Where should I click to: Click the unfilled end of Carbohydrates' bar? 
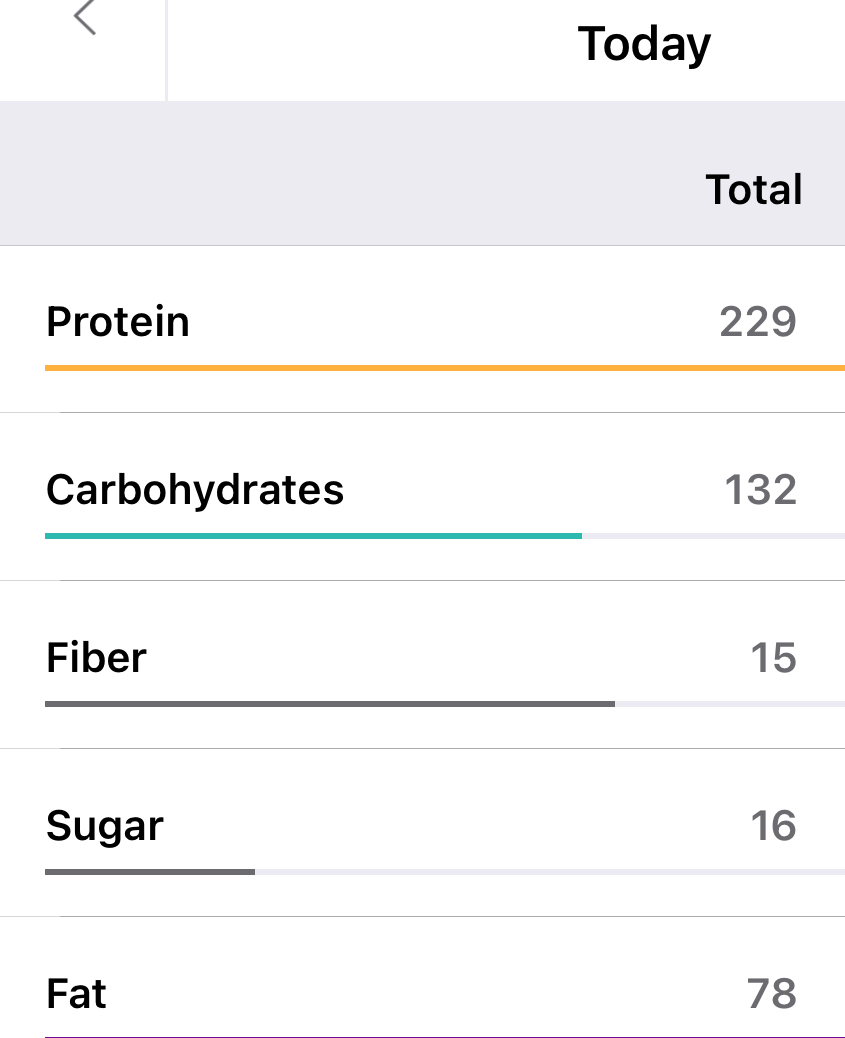tap(713, 536)
